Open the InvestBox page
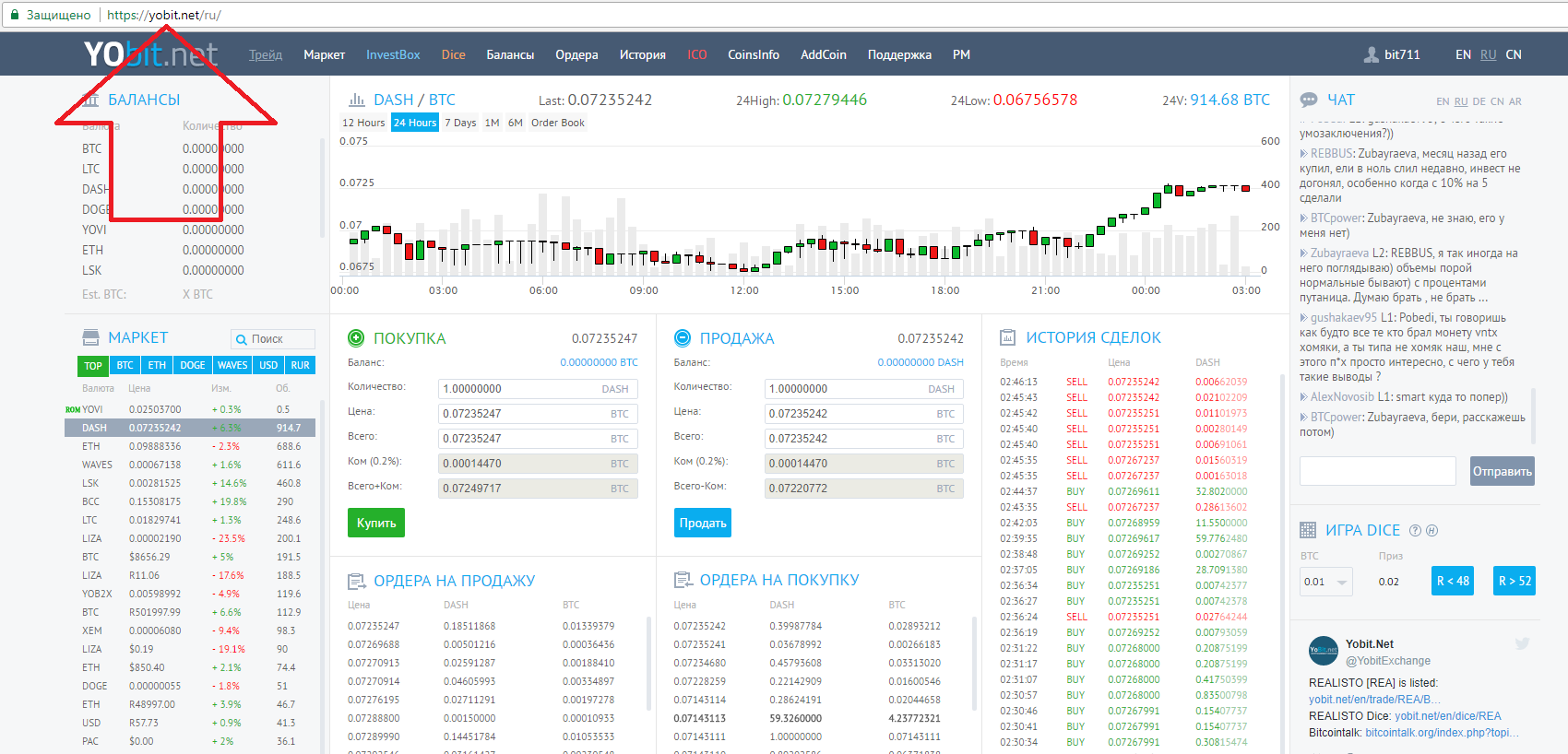 393,54
